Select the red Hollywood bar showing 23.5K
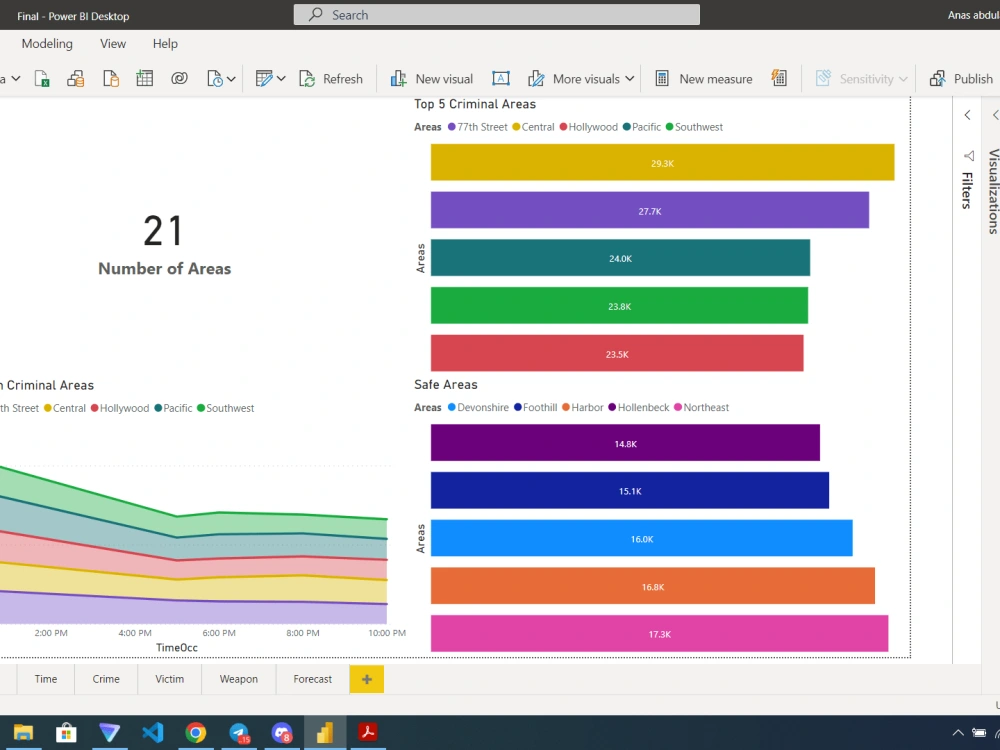Screen dimensions: 1000x750 click(x=615, y=353)
